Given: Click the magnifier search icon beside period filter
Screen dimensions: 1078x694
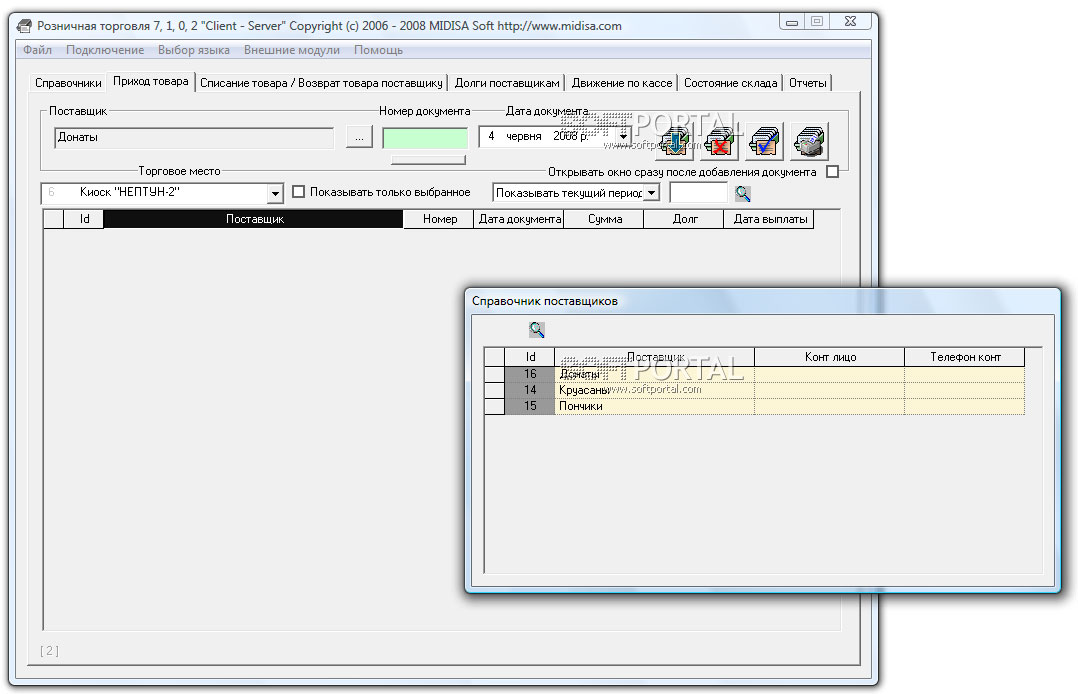Looking at the screenshot, I should 742,193.
